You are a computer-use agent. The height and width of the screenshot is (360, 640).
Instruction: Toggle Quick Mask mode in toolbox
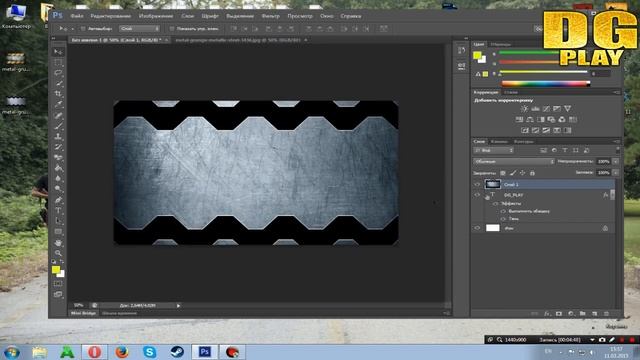58,284
